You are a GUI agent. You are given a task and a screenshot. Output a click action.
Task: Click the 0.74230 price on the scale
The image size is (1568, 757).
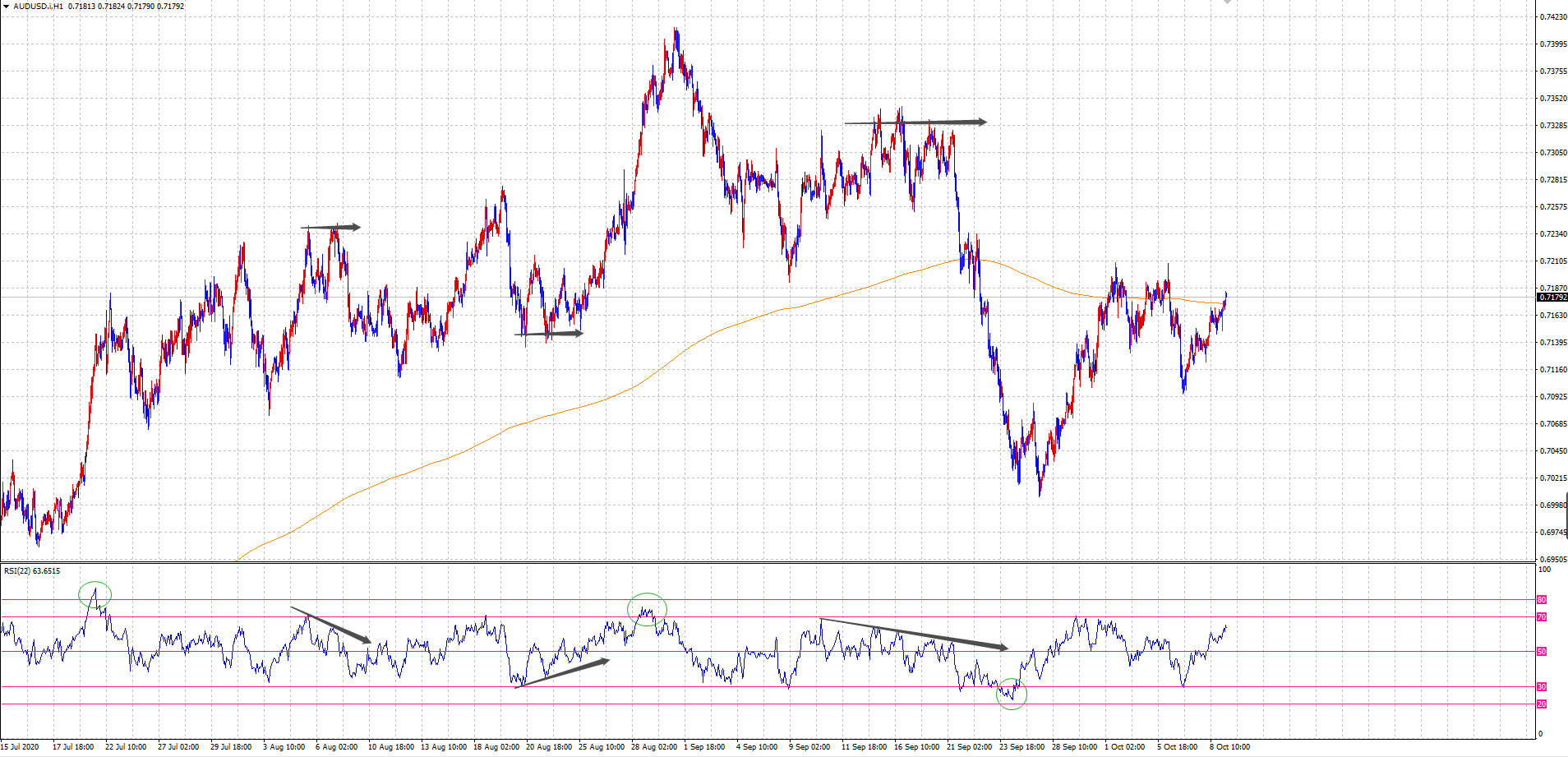[x=1552, y=17]
